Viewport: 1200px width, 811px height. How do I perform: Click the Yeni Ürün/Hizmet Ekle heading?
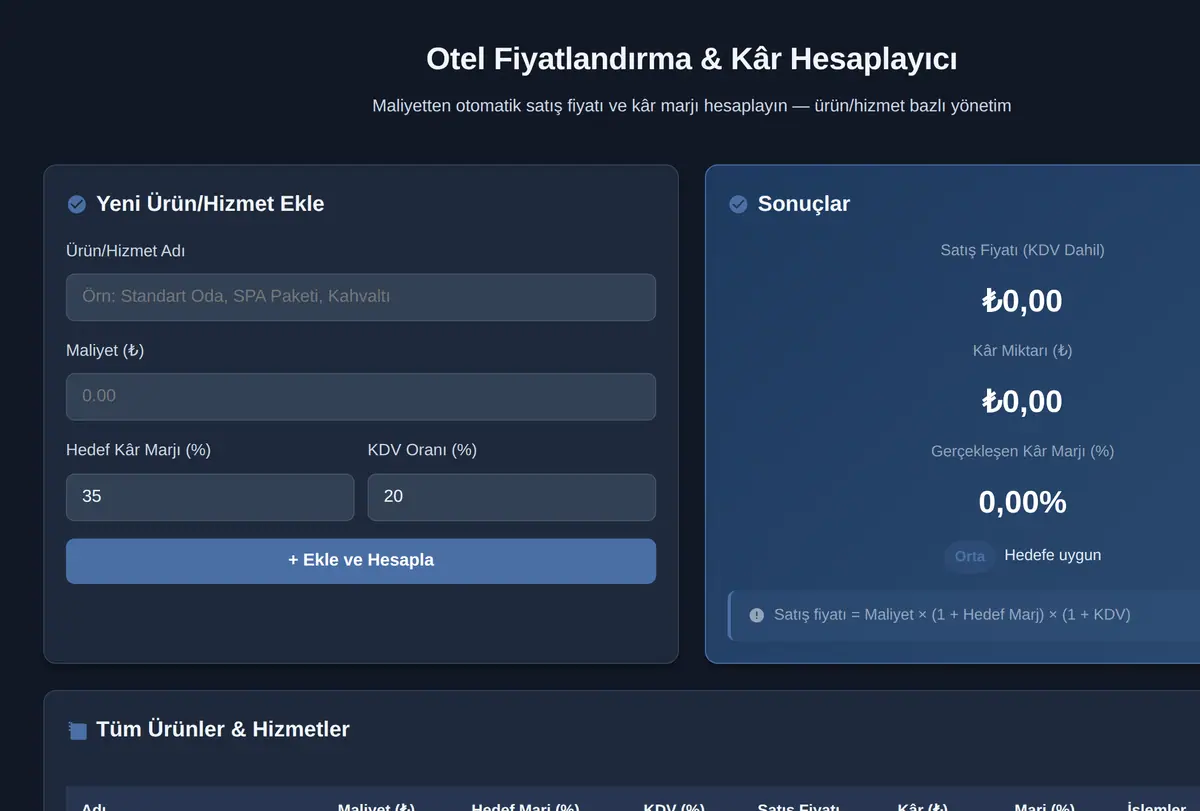pyautogui.click(x=210, y=204)
